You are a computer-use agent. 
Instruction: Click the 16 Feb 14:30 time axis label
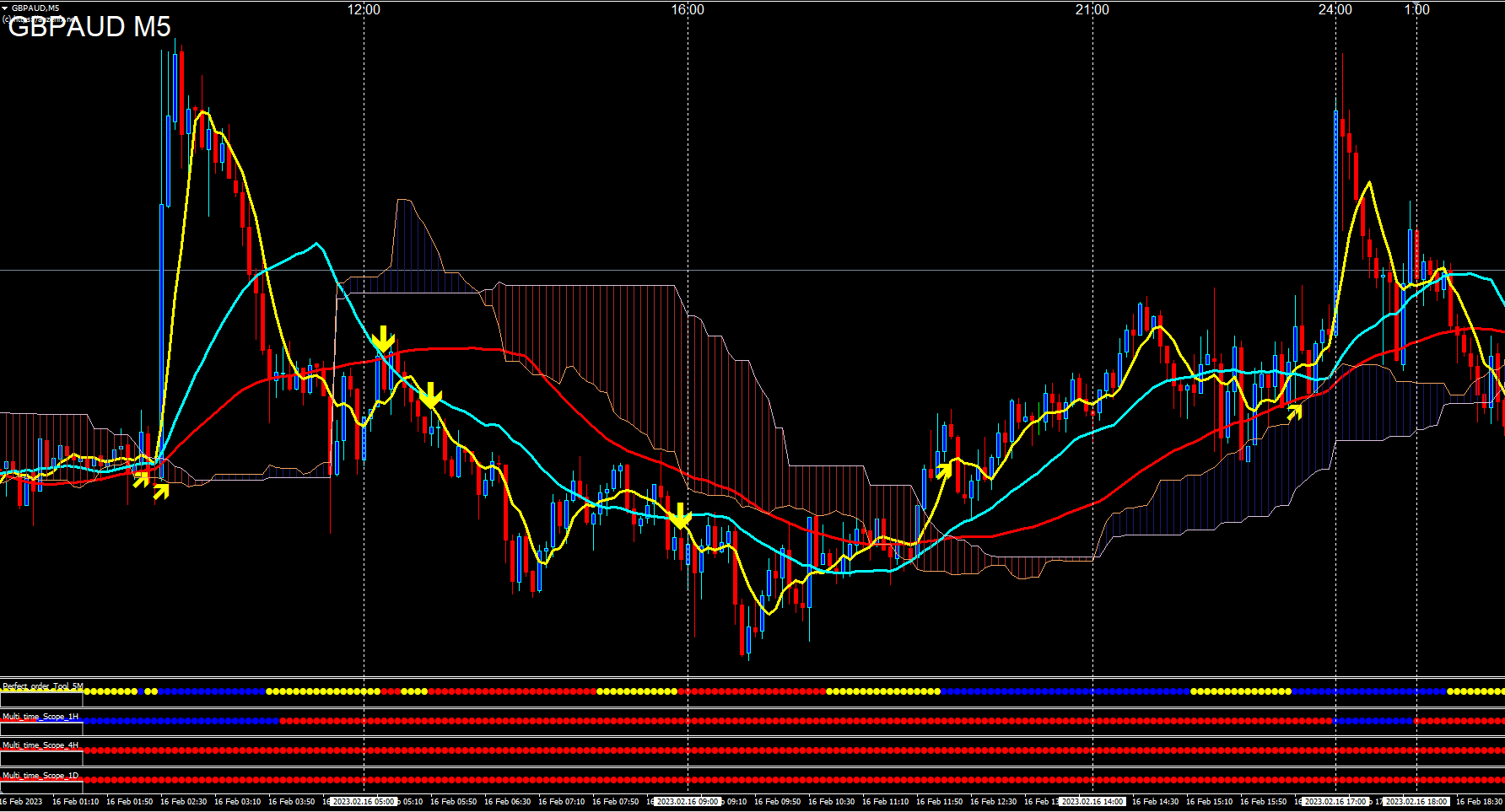coord(1155,802)
